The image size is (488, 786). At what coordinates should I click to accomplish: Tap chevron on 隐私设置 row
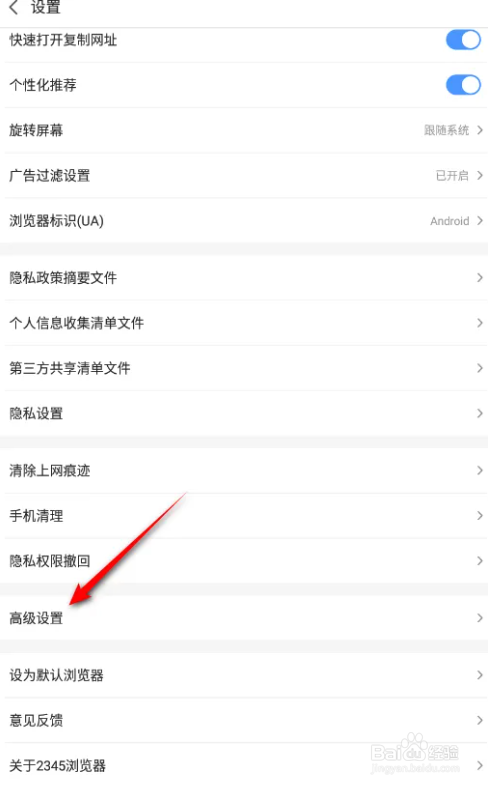click(x=479, y=414)
